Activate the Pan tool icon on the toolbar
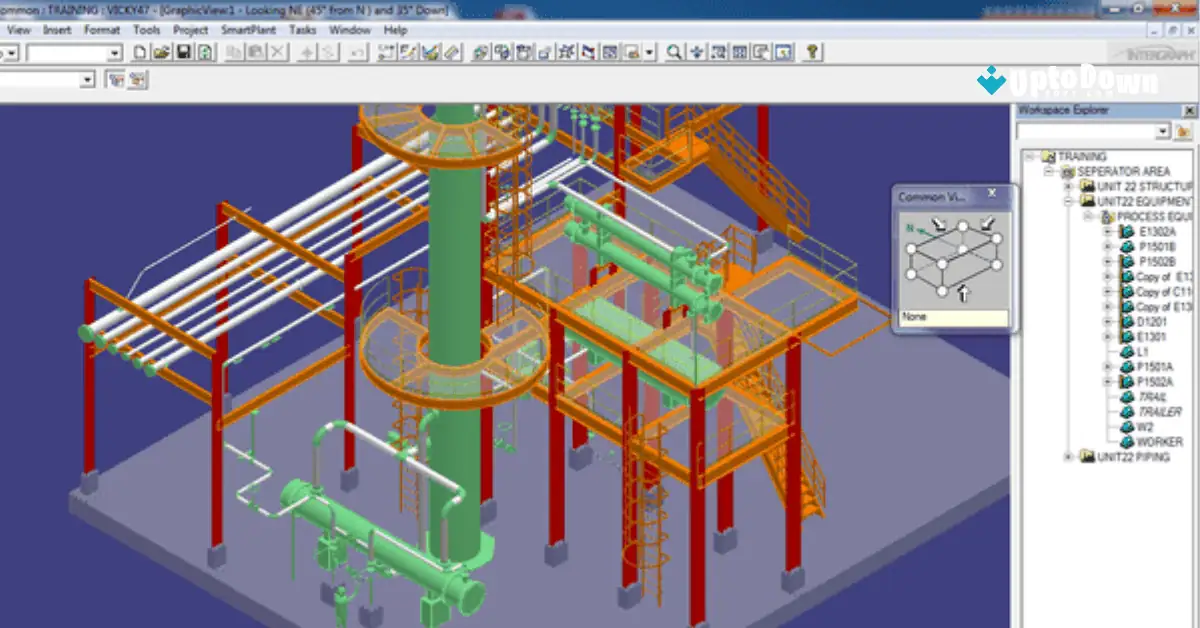 pos(696,50)
